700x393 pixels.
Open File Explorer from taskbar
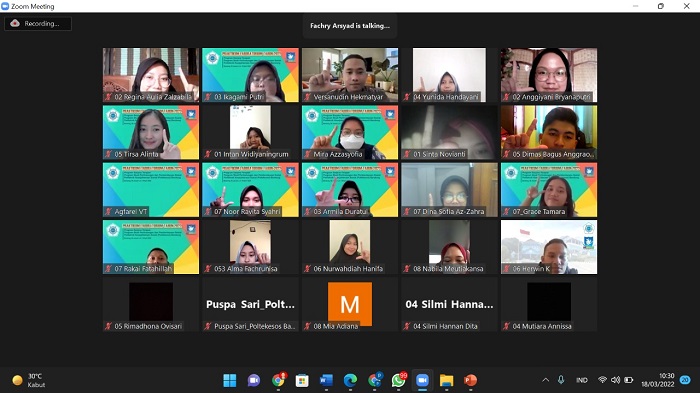tap(446, 380)
